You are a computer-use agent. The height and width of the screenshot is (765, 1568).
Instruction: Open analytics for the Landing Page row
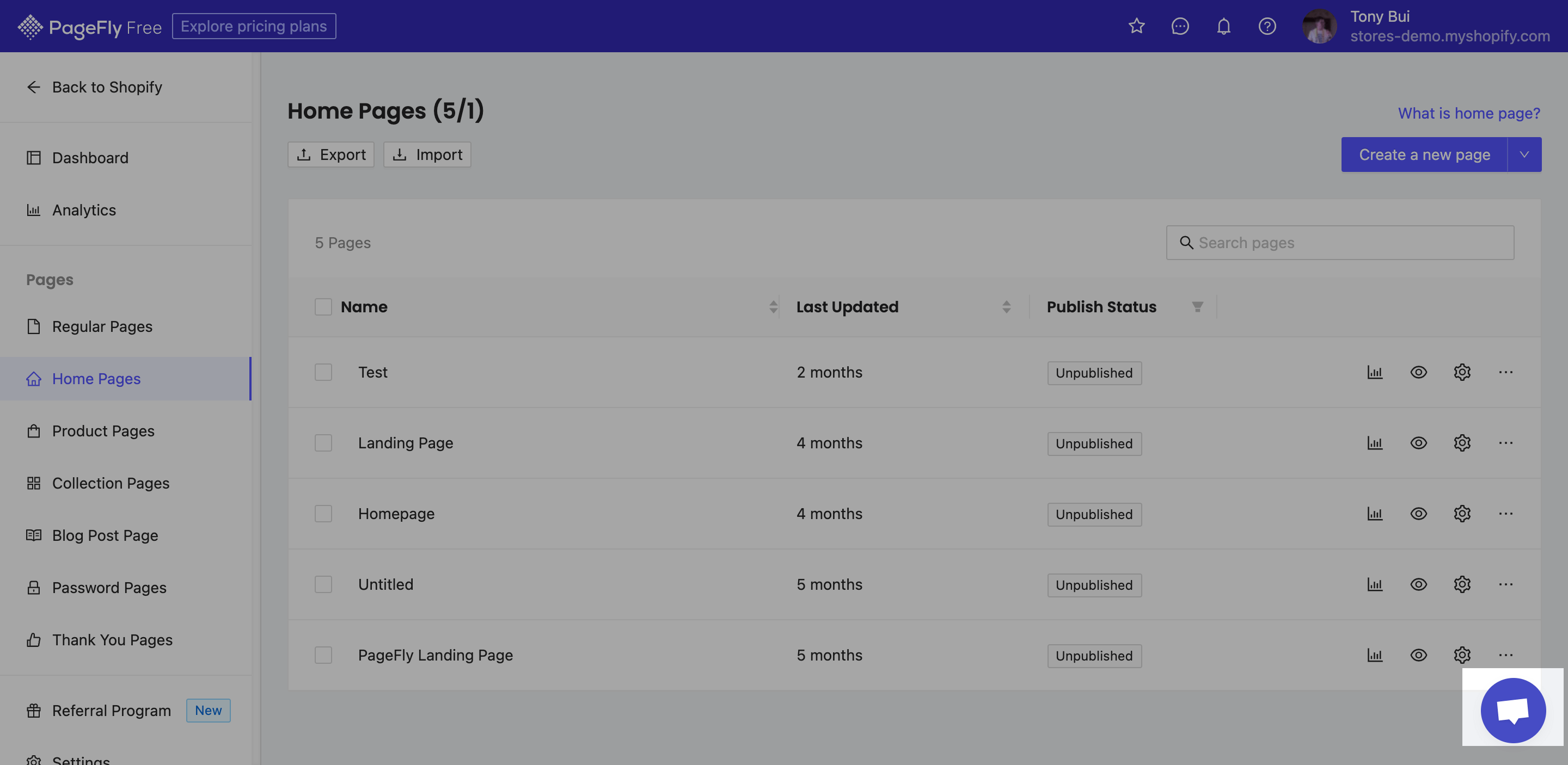(x=1374, y=443)
